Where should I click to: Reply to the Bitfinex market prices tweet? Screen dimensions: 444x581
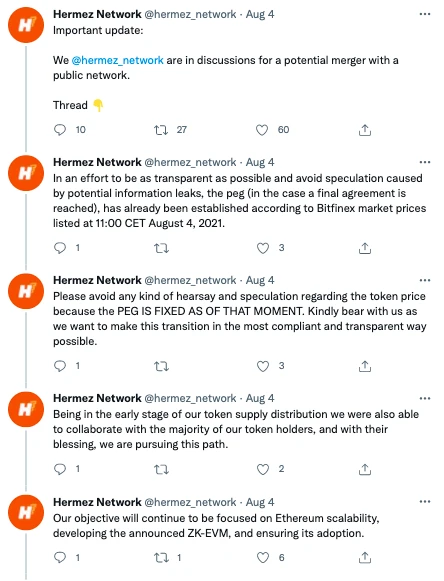click(x=60, y=248)
